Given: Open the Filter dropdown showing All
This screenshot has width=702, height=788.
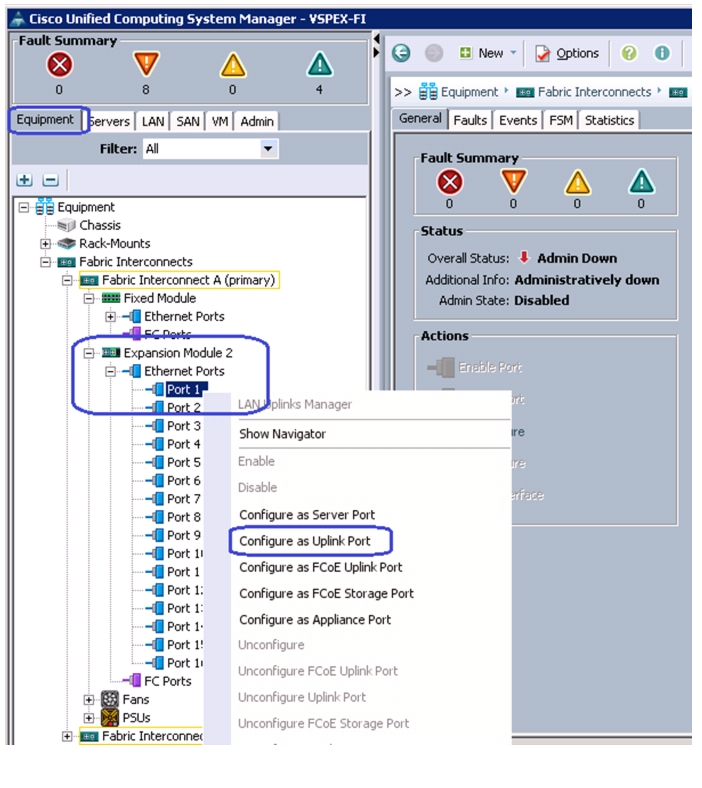Looking at the screenshot, I should click(268, 149).
